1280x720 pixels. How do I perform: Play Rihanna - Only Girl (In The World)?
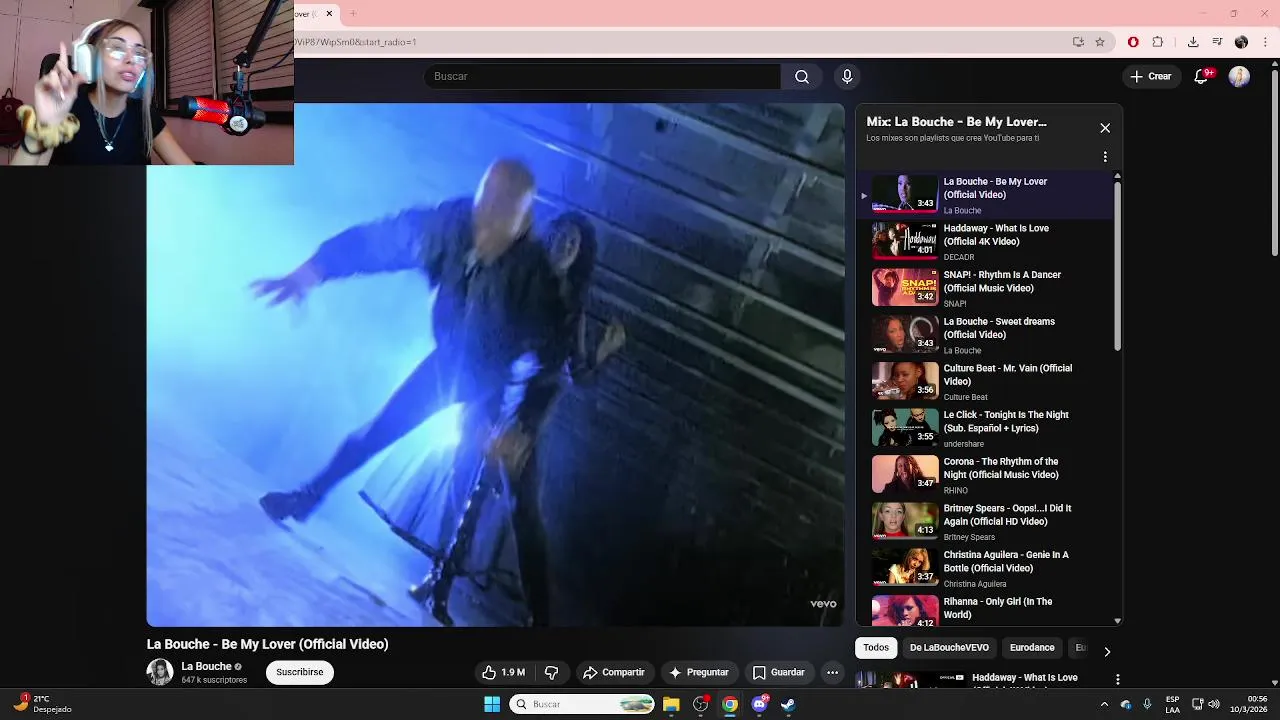coord(985,610)
